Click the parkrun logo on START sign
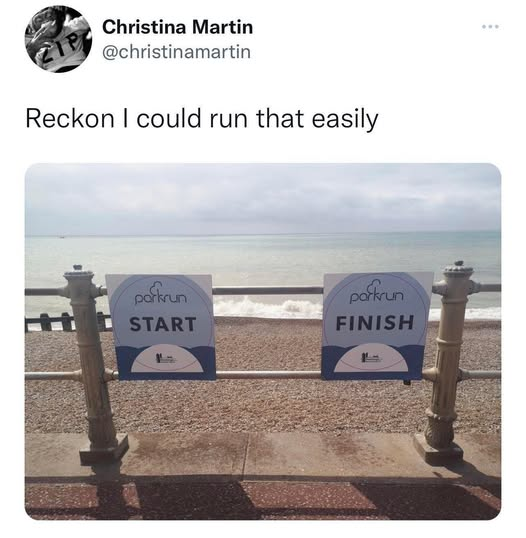Viewport: 526px width, 538px height. [x=160, y=295]
